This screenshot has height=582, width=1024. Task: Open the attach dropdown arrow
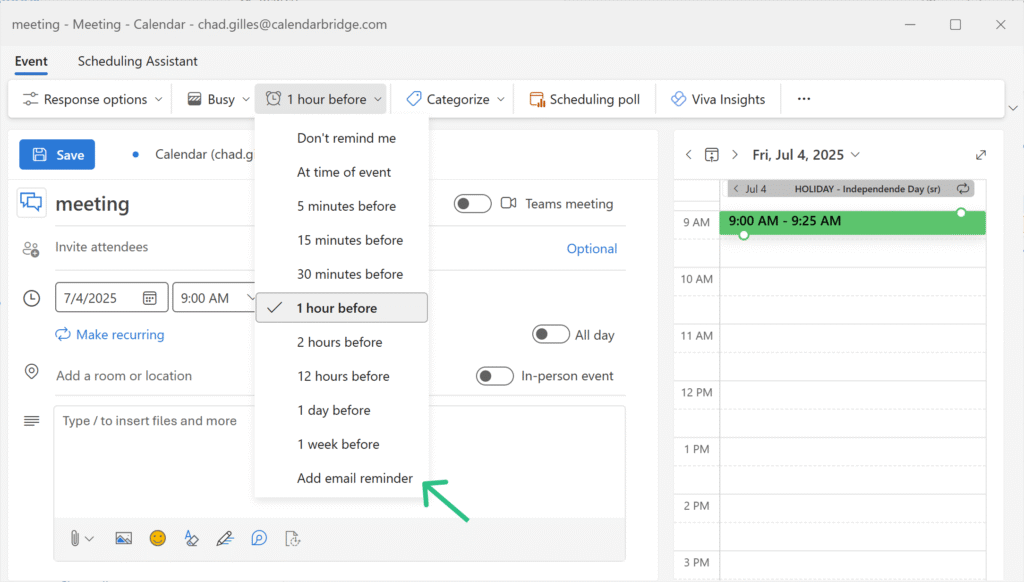pyautogui.click(x=89, y=539)
